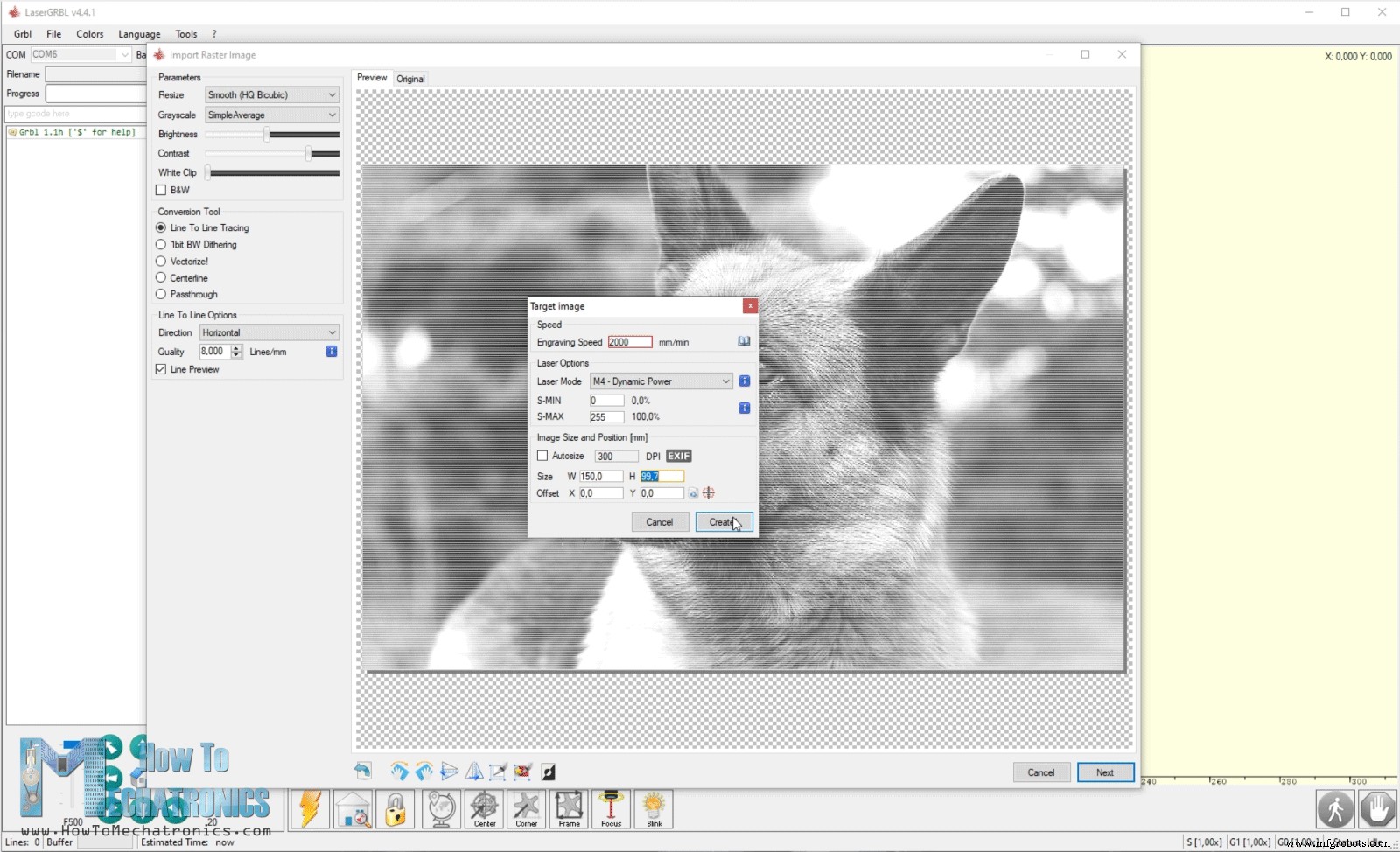
Task: Switch to the Original tab
Action: pos(410,79)
